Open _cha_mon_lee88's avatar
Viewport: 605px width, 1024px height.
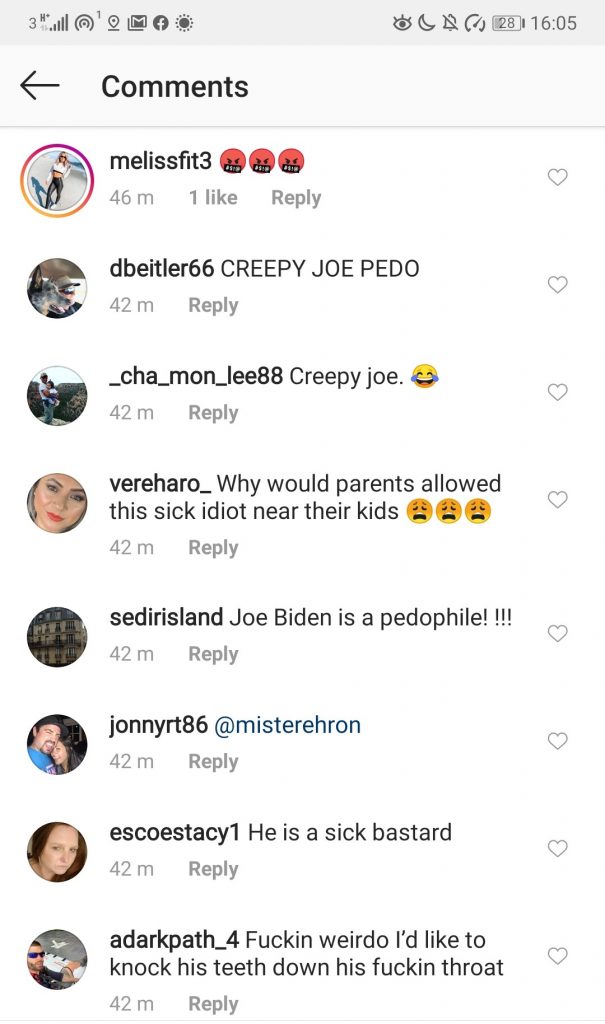point(57,395)
